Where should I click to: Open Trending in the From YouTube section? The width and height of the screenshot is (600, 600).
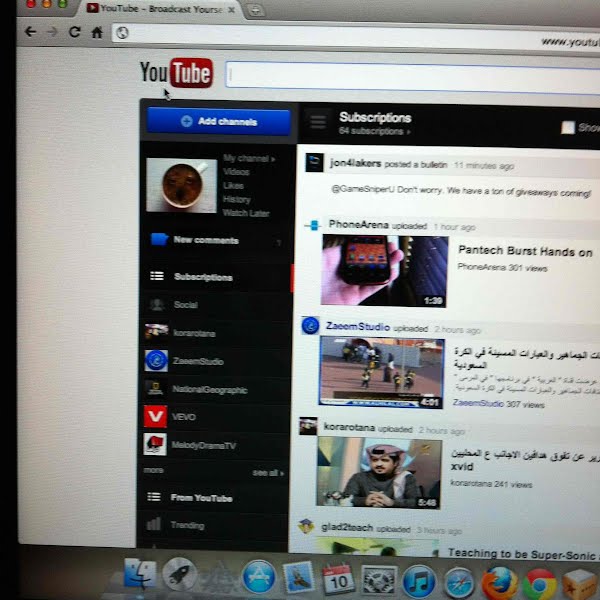(187, 525)
